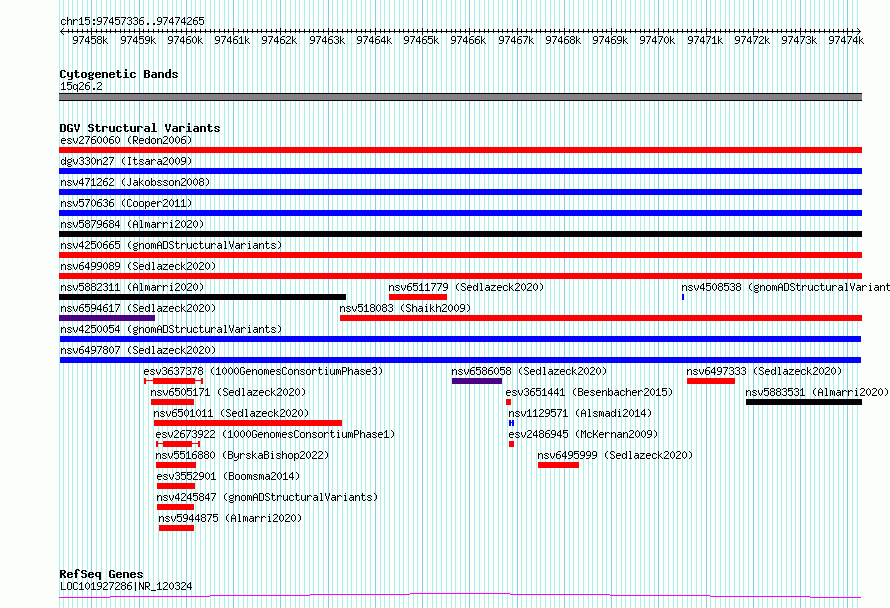Select nsv5516880 (ByrskaBishop2022) label
The height and width of the screenshot is (608, 890).
tap(242, 455)
